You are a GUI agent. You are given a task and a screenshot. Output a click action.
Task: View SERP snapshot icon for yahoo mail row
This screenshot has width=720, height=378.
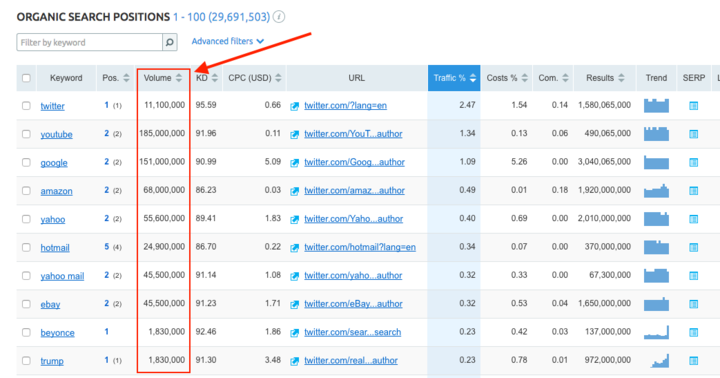coord(693,276)
